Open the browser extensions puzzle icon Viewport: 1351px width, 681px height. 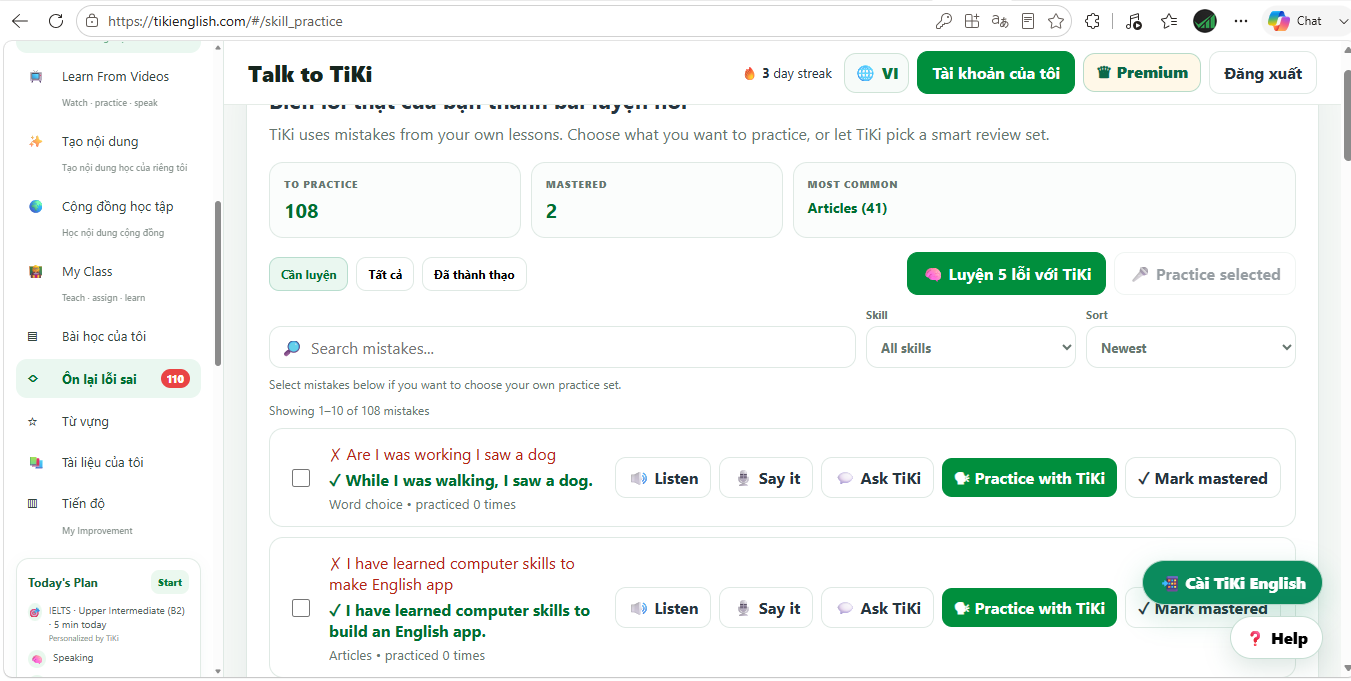tap(1093, 20)
